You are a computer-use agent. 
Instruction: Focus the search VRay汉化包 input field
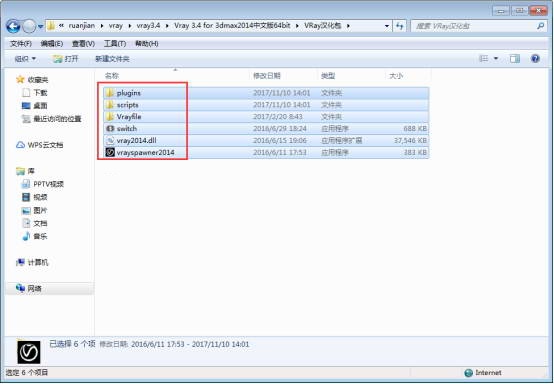pos(473,26)
